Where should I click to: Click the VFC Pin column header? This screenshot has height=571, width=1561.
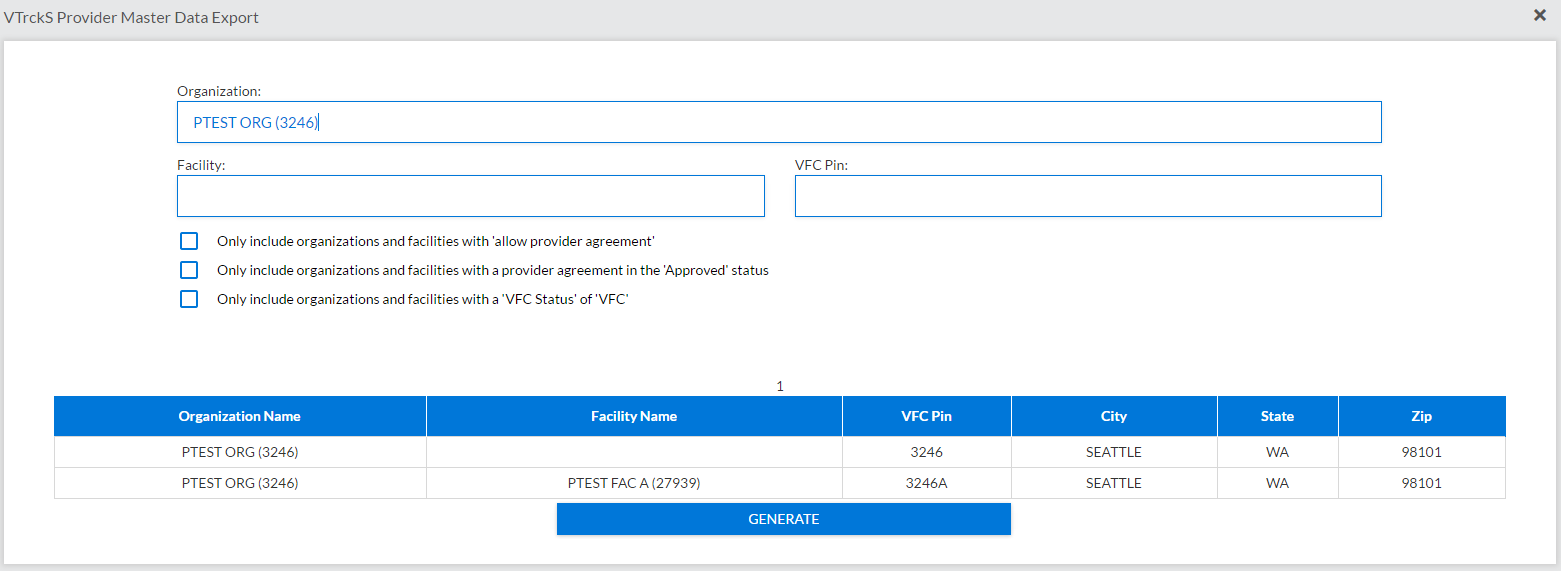point(927,416)
